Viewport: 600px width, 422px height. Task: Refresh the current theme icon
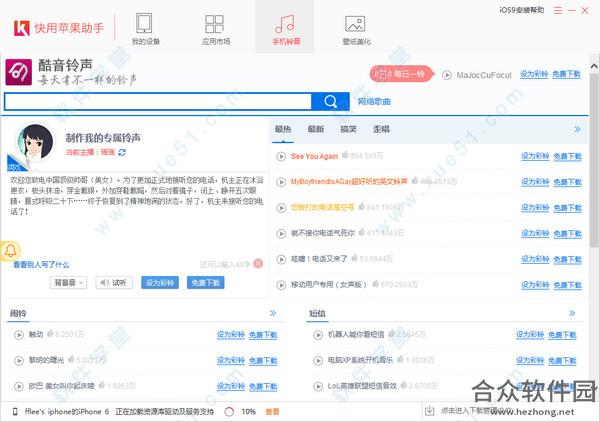(x=122, y=152)
